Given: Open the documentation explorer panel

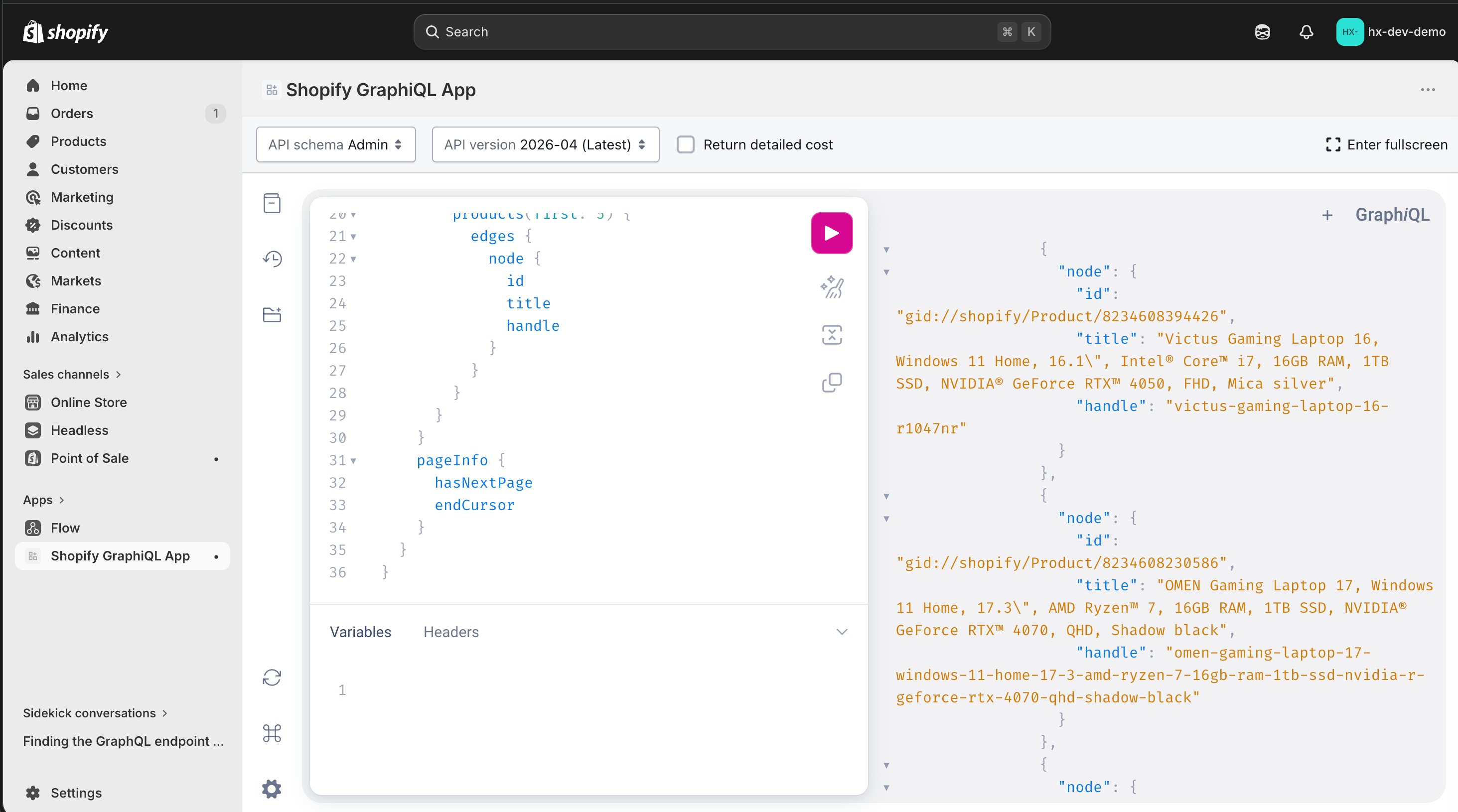Looking at the screenshot, I should [x=272, y=204].
